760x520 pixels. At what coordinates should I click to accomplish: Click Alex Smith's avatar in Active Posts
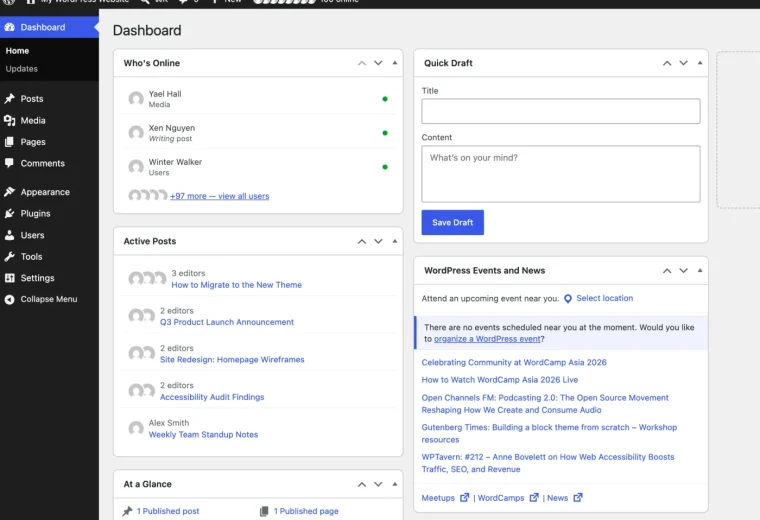coord(136,428)
